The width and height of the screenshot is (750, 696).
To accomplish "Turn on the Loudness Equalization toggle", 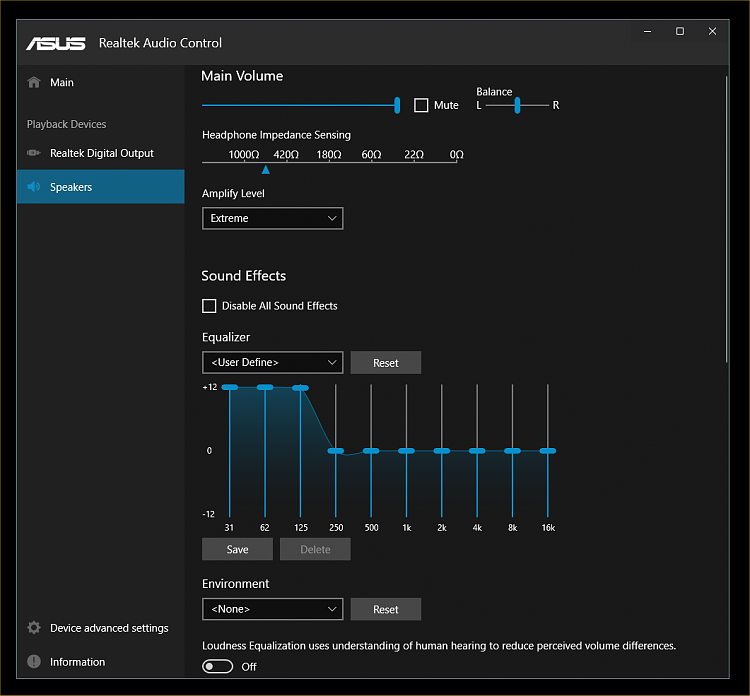I will tap(217, 666).
